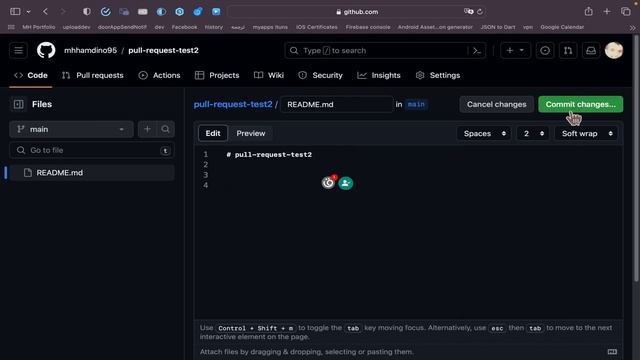The height and width of the screenshot is (360, 640).
Task: Select the Edit tab in editor
Action: pos(213,133)
